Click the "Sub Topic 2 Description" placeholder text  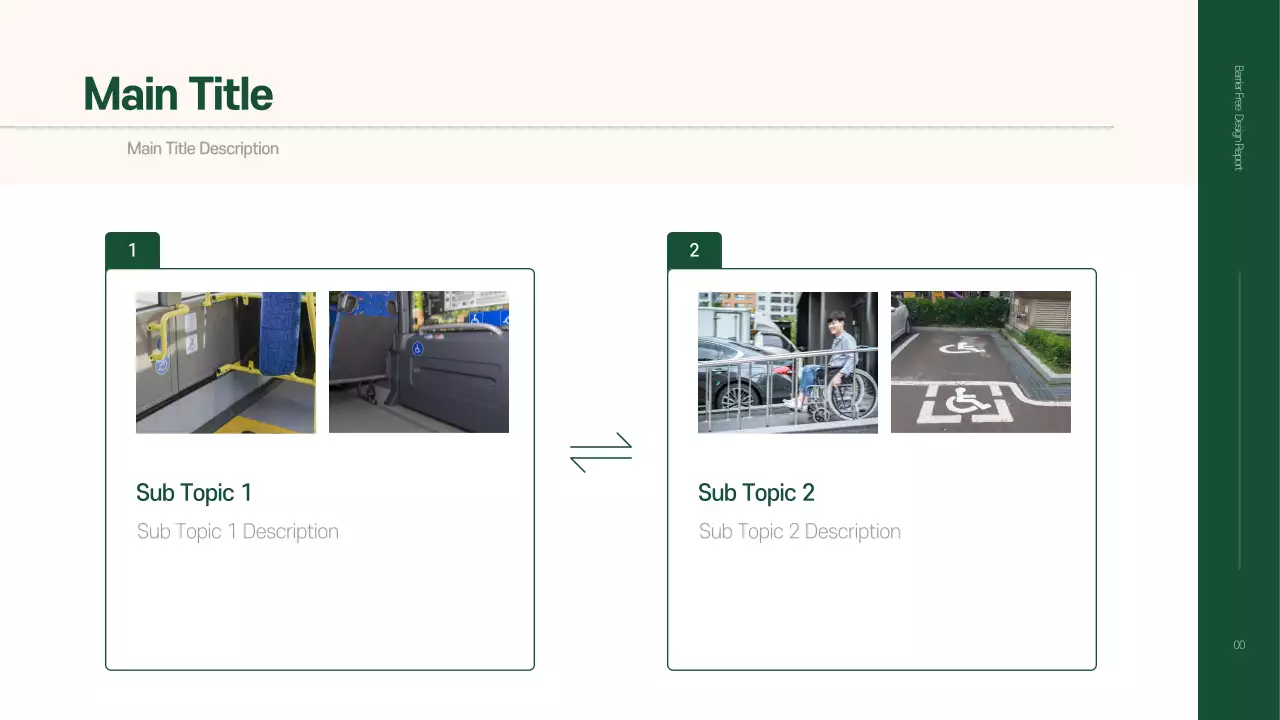click(x=800, y=531)
